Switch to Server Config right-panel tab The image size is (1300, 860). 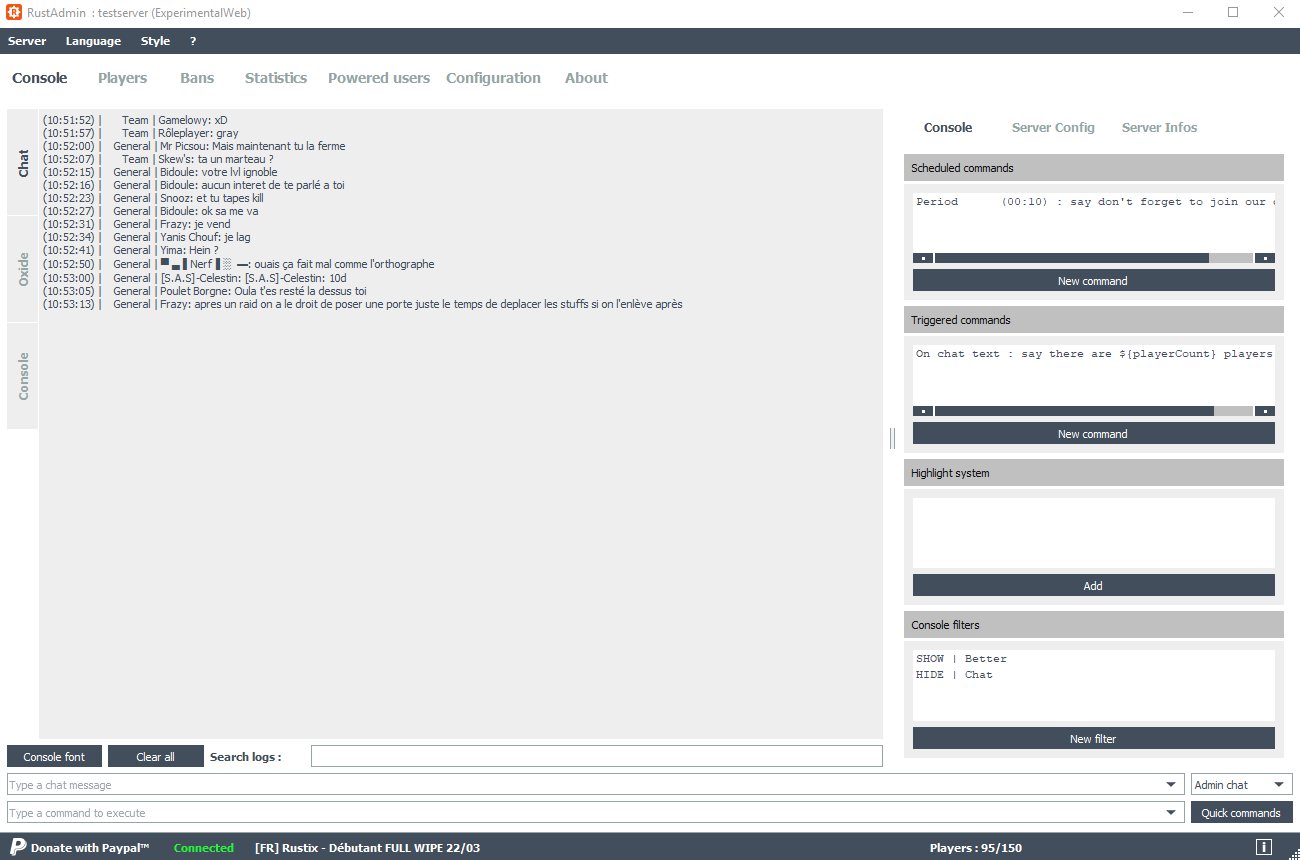point(1053,127)
